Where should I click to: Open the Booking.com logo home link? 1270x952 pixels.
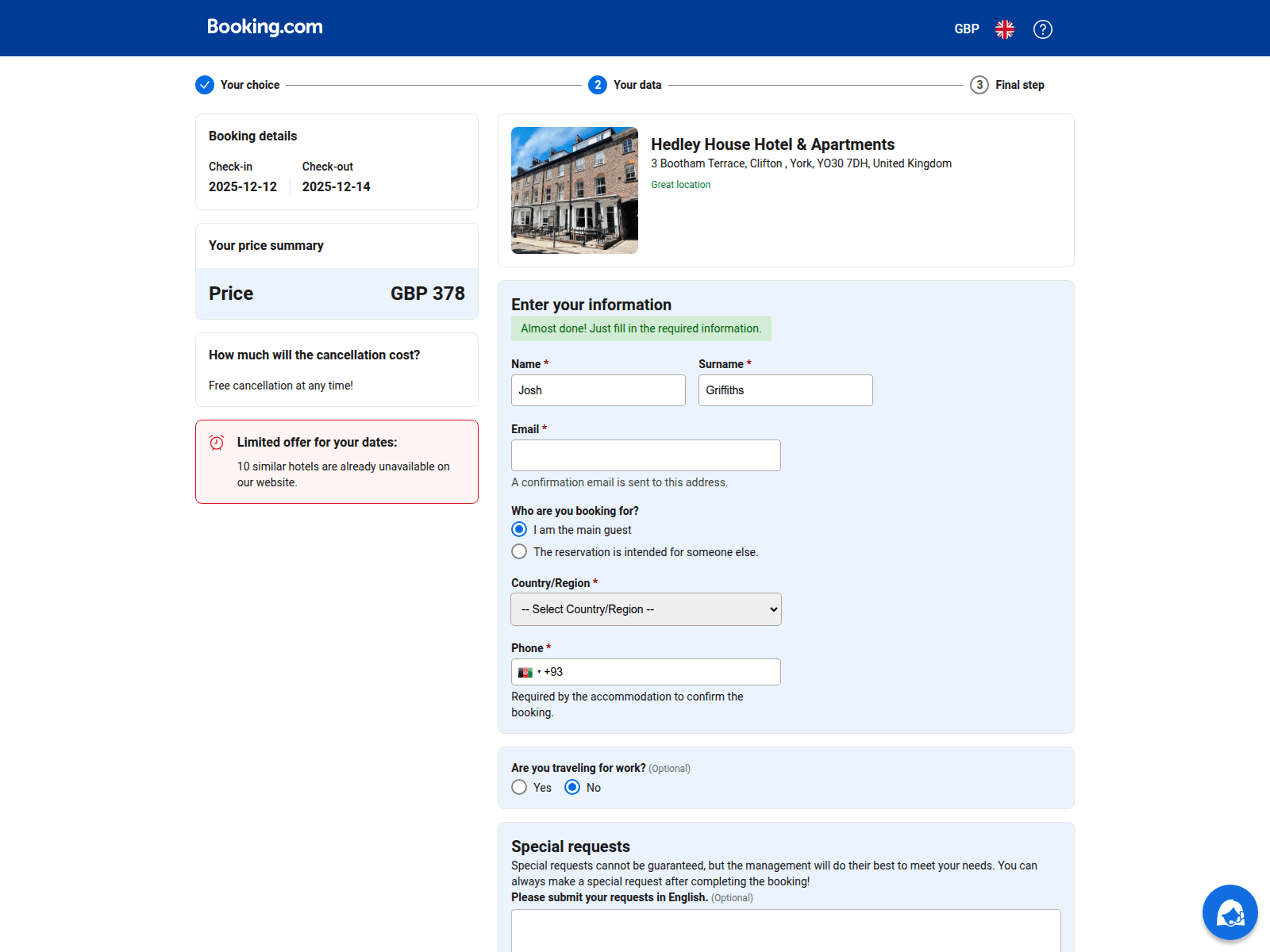(264, 28)
